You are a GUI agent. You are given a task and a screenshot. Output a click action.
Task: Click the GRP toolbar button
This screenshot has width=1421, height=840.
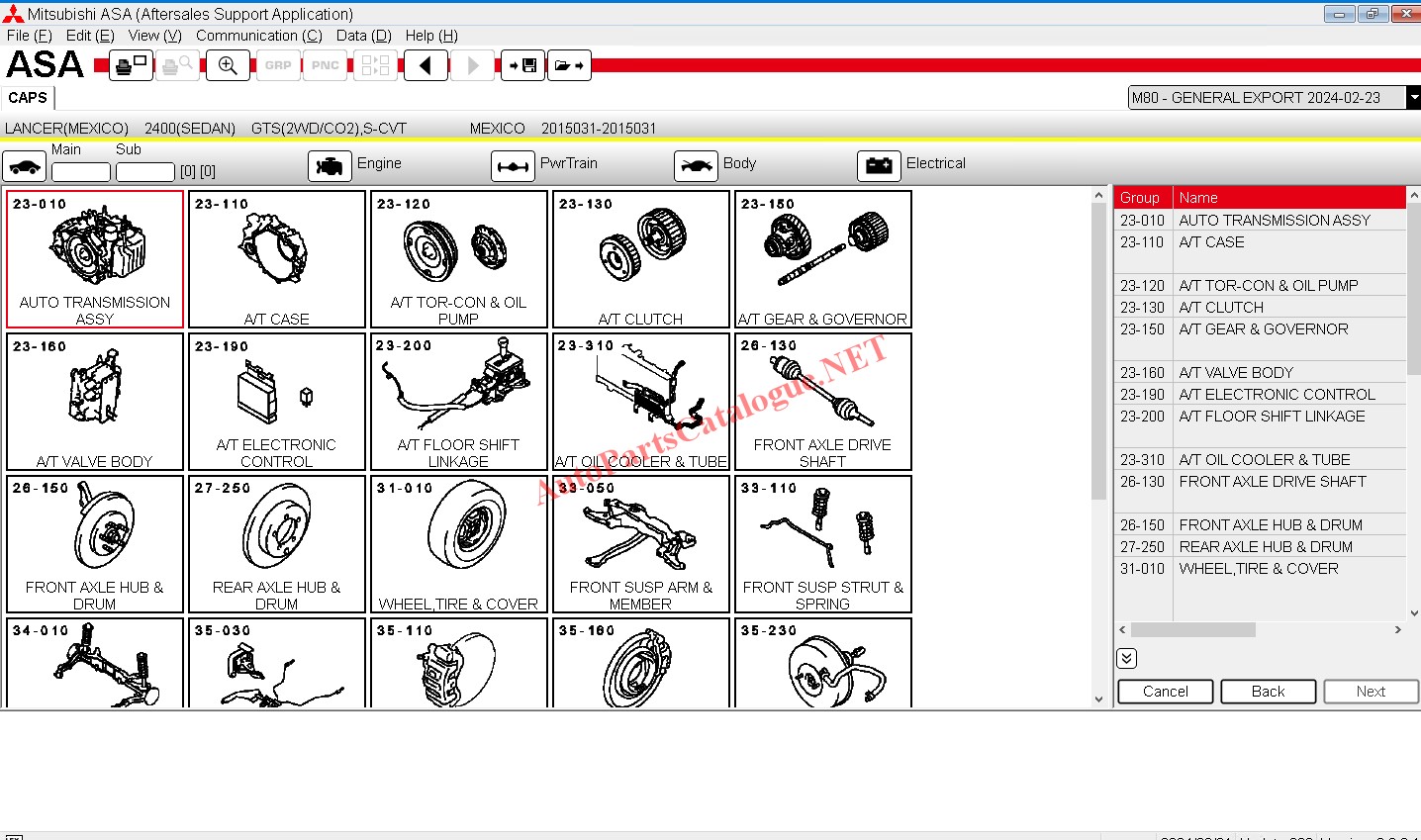point(278,65)
